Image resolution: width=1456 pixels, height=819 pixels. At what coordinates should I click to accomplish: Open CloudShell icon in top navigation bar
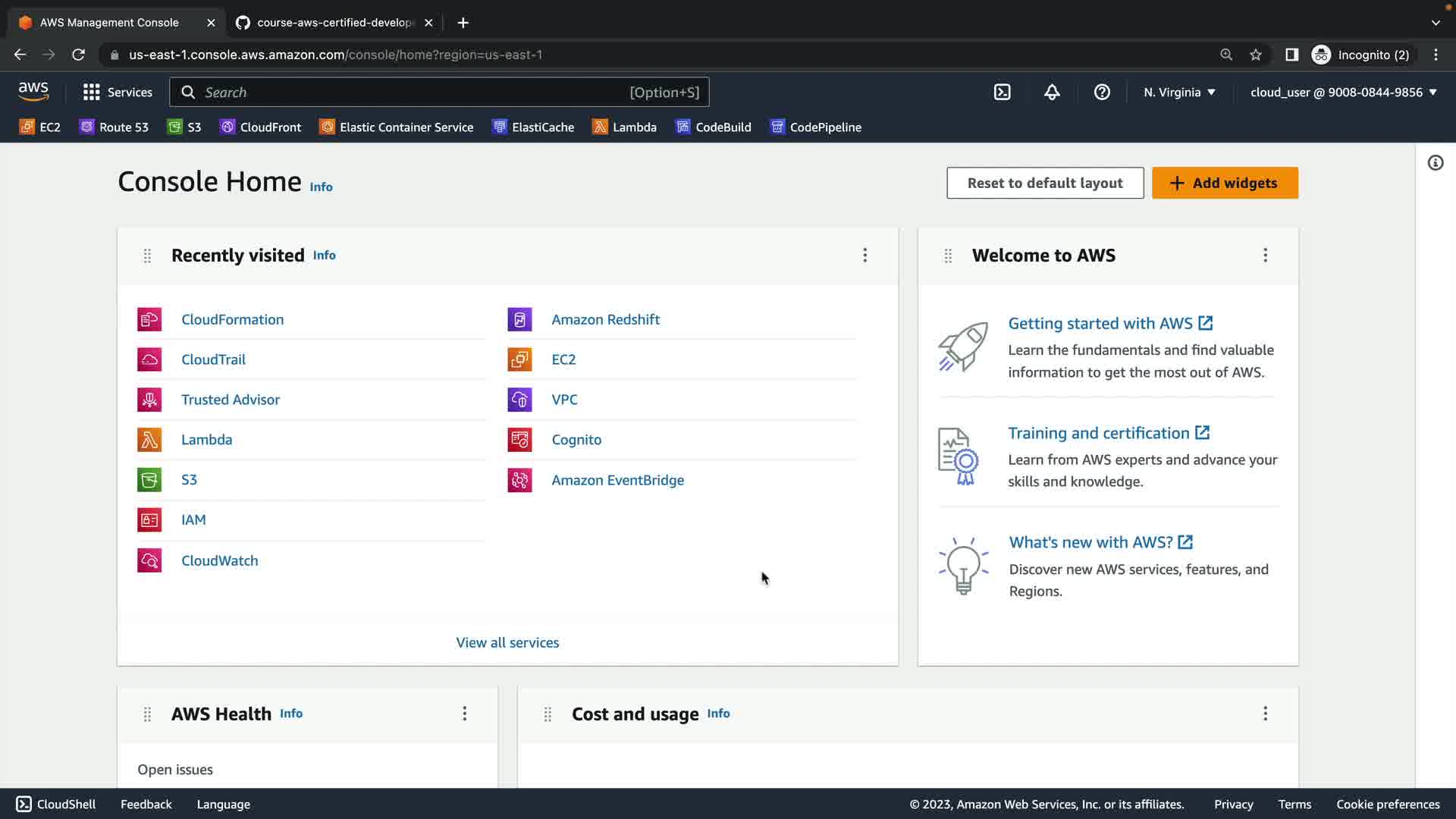pos(1002,93)
